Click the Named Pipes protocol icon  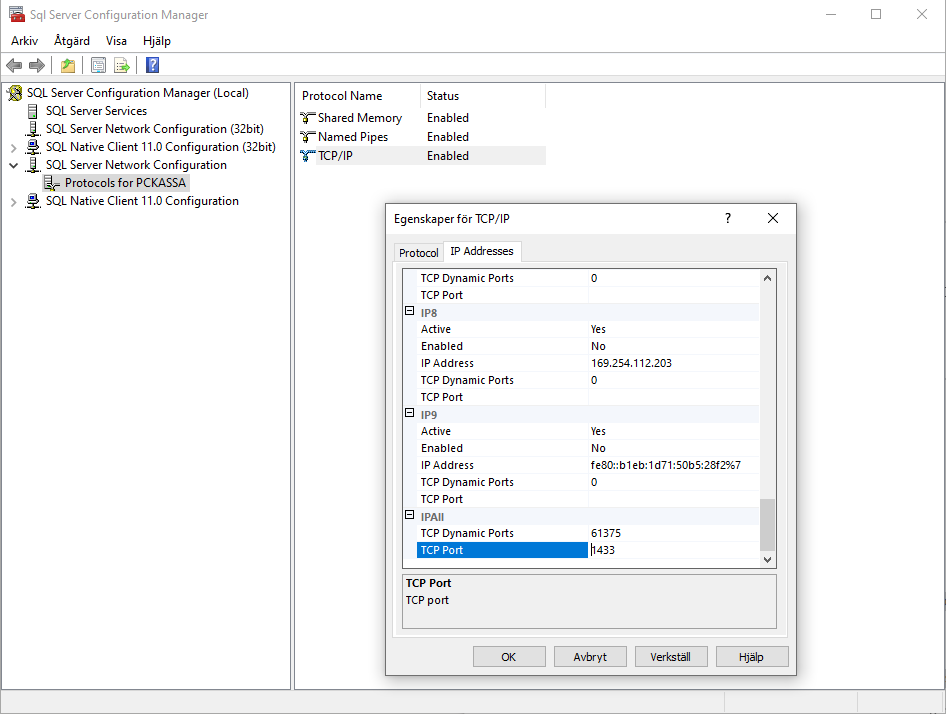coord(308,137)
